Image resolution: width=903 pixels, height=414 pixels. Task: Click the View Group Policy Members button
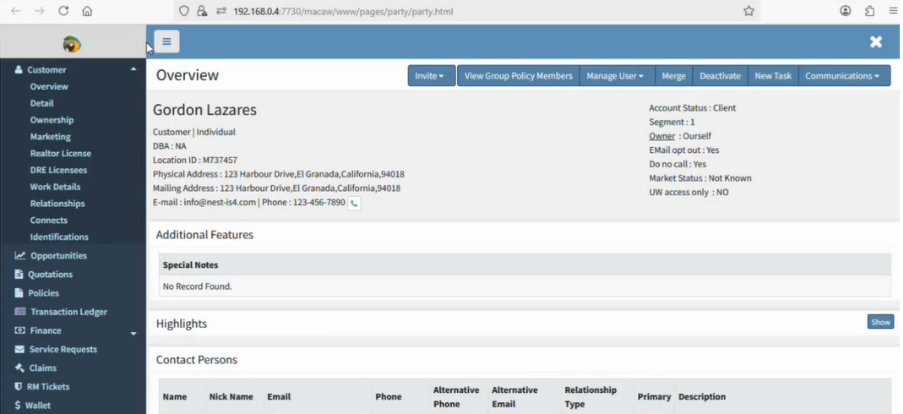519,76
